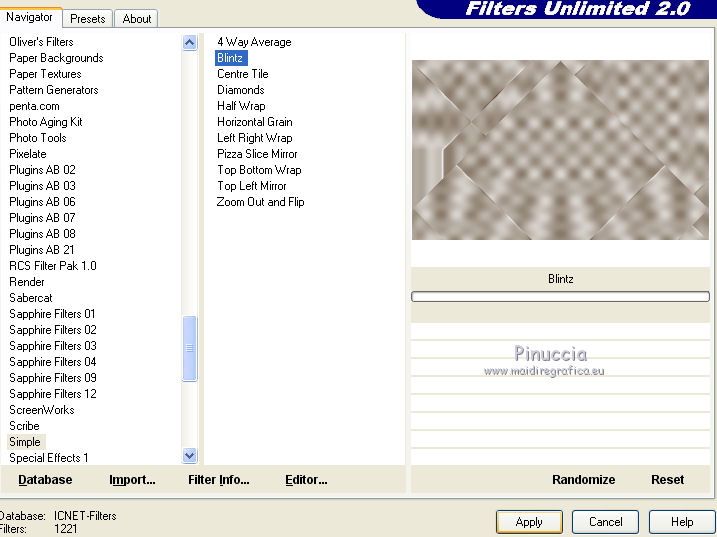717x537 pixels.
Task: Select Paper Textures category
Action: [45, 74]
